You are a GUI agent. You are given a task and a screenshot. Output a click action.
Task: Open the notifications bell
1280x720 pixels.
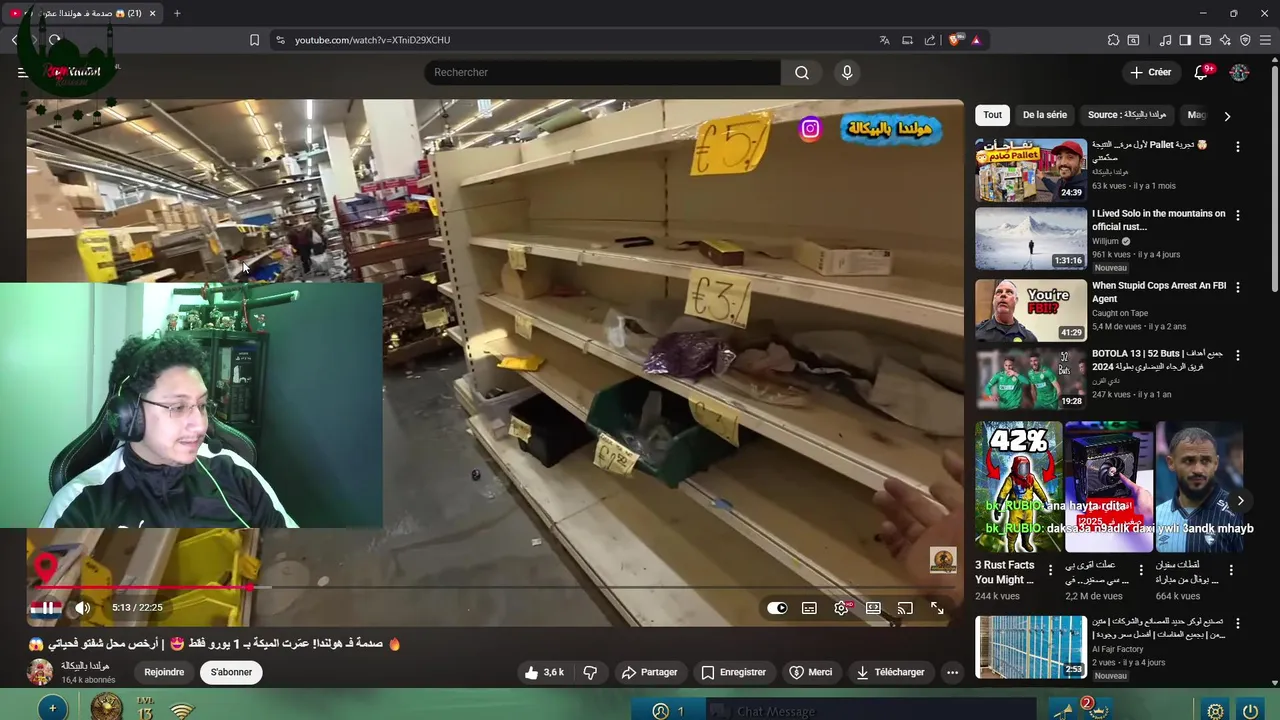[x=1201, y=72]
